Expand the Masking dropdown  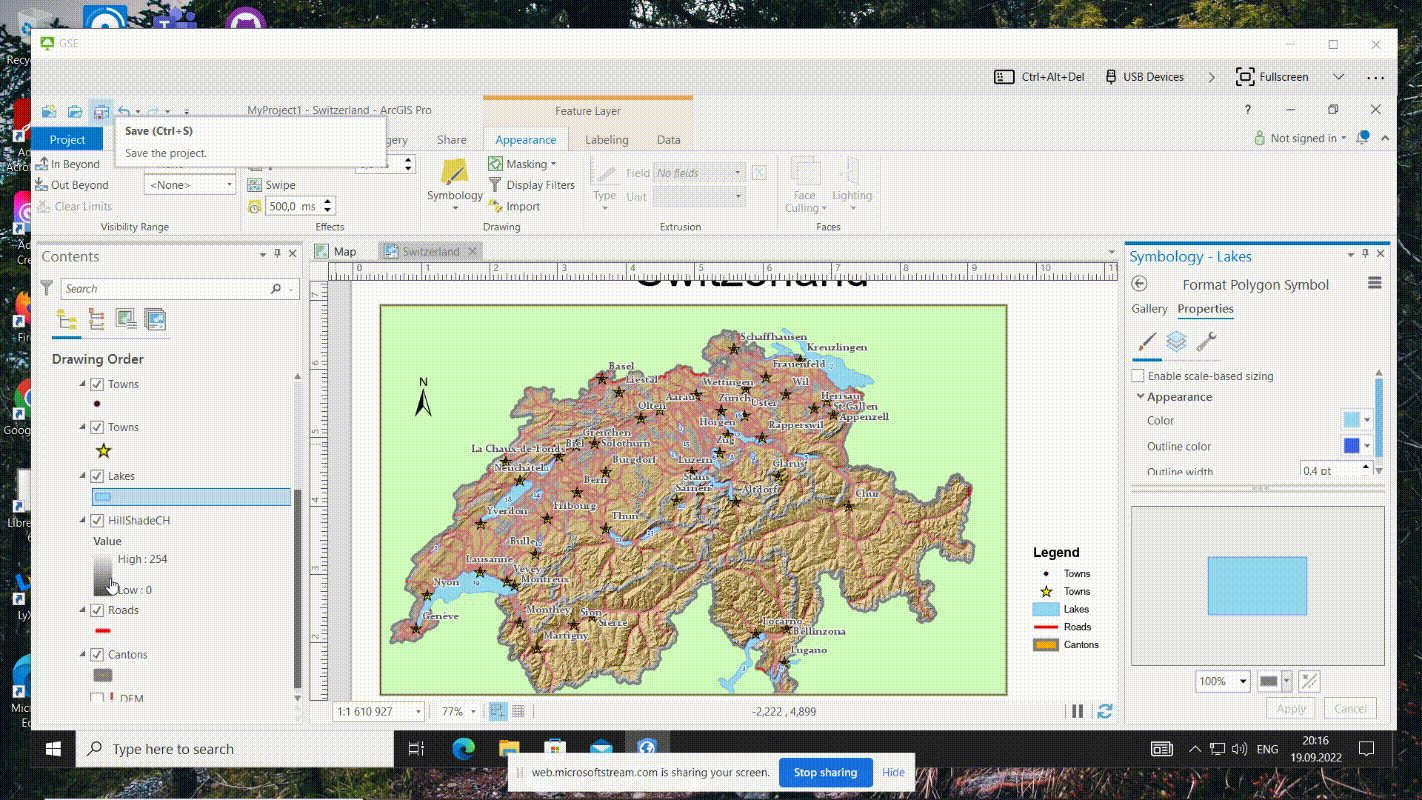click(x=553, y=164)
